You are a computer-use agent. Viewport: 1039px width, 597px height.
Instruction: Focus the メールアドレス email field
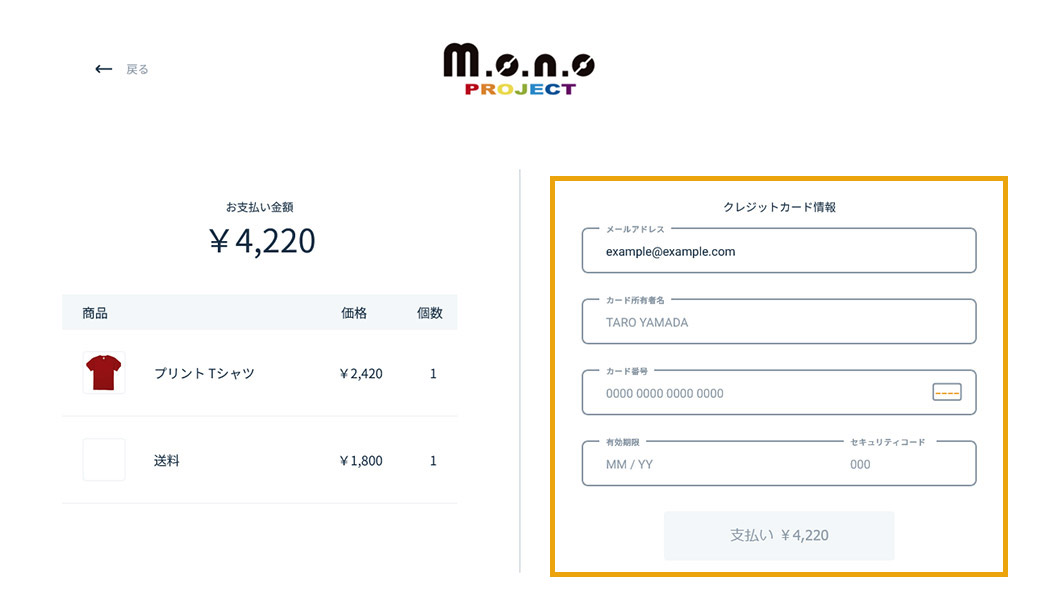coord(779,250)
